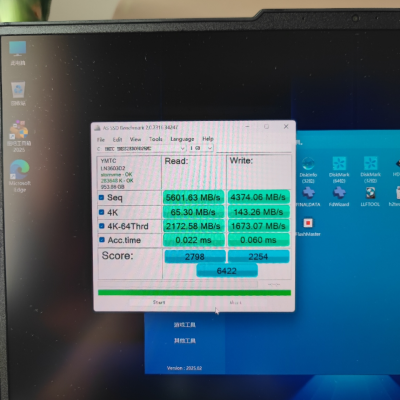The width and height of the screenshot is (400, 400).
Task: Open the FINALDATA recovery tool icon
Action: pos(308,197)
